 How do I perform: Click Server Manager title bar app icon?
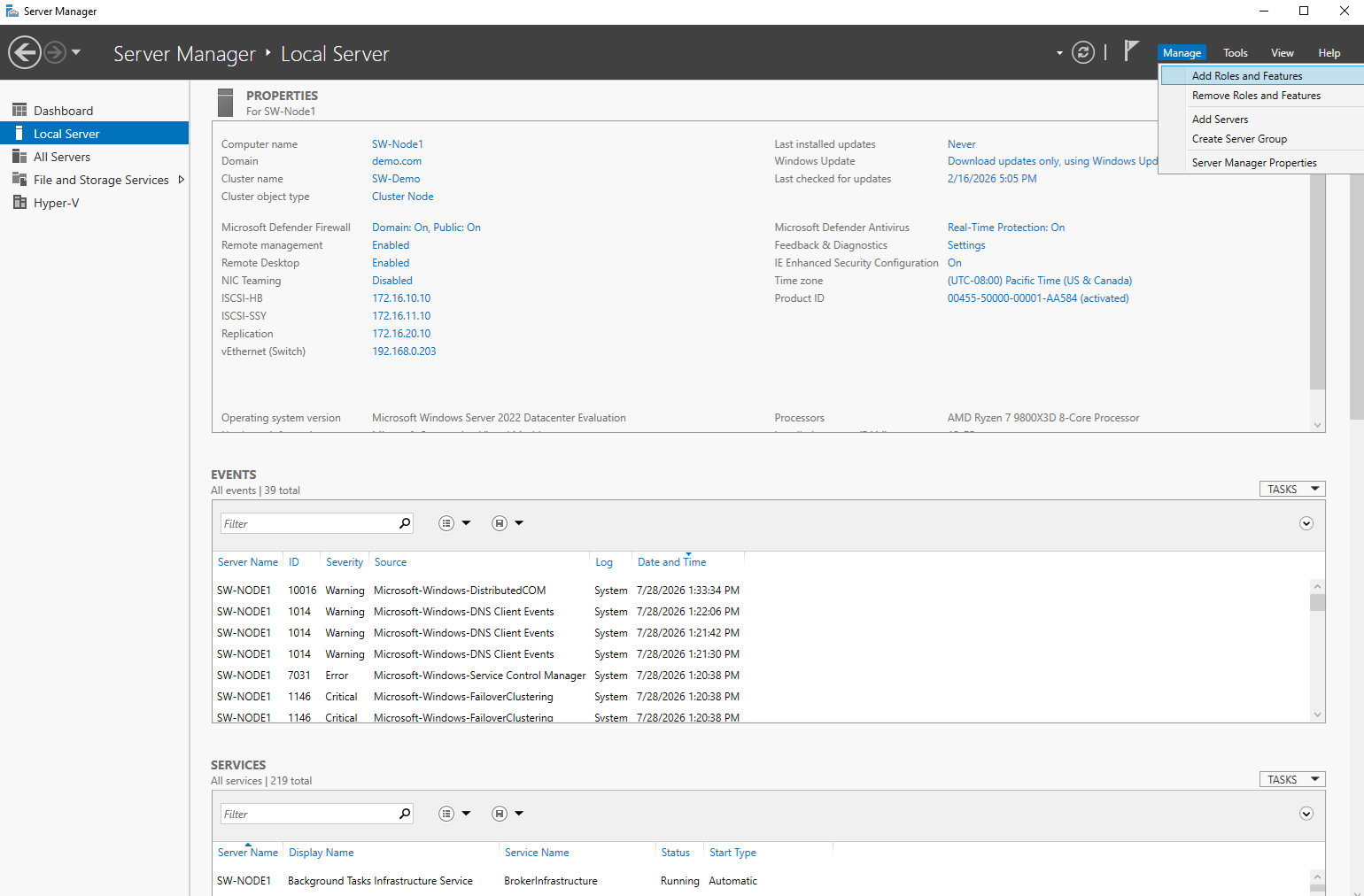pos(12,11)
